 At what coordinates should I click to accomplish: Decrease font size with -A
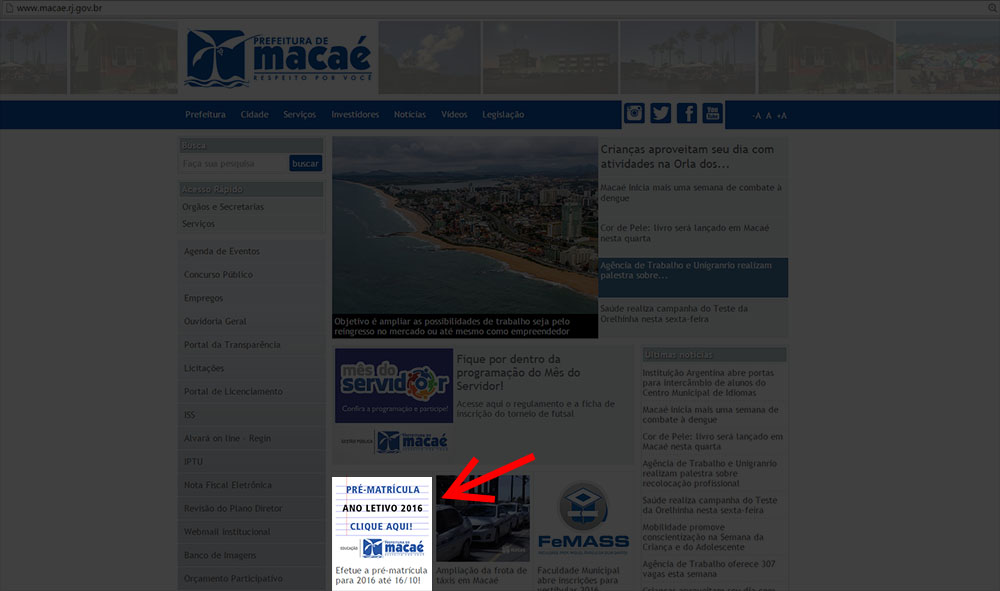[756, 115]
